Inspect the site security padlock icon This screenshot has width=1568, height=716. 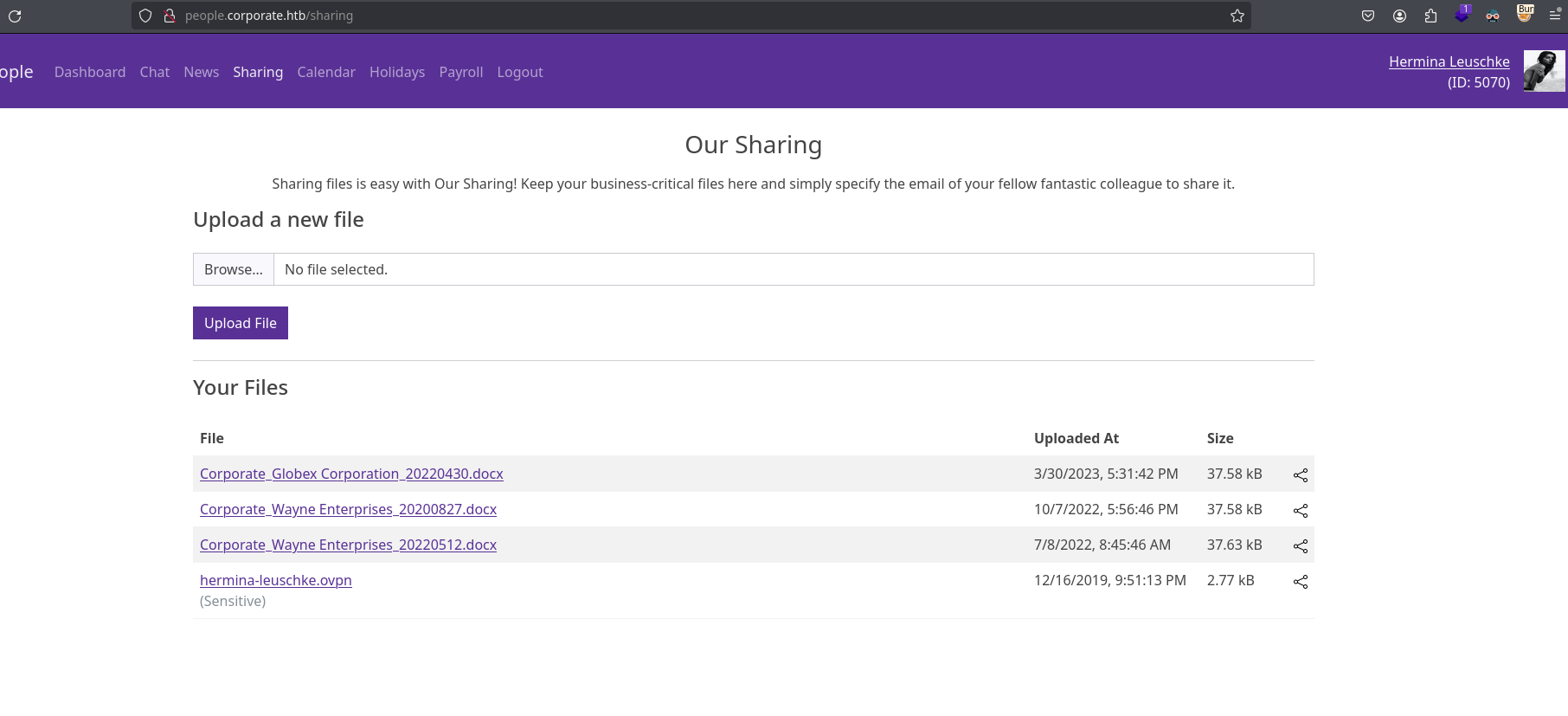pos(170,16)
